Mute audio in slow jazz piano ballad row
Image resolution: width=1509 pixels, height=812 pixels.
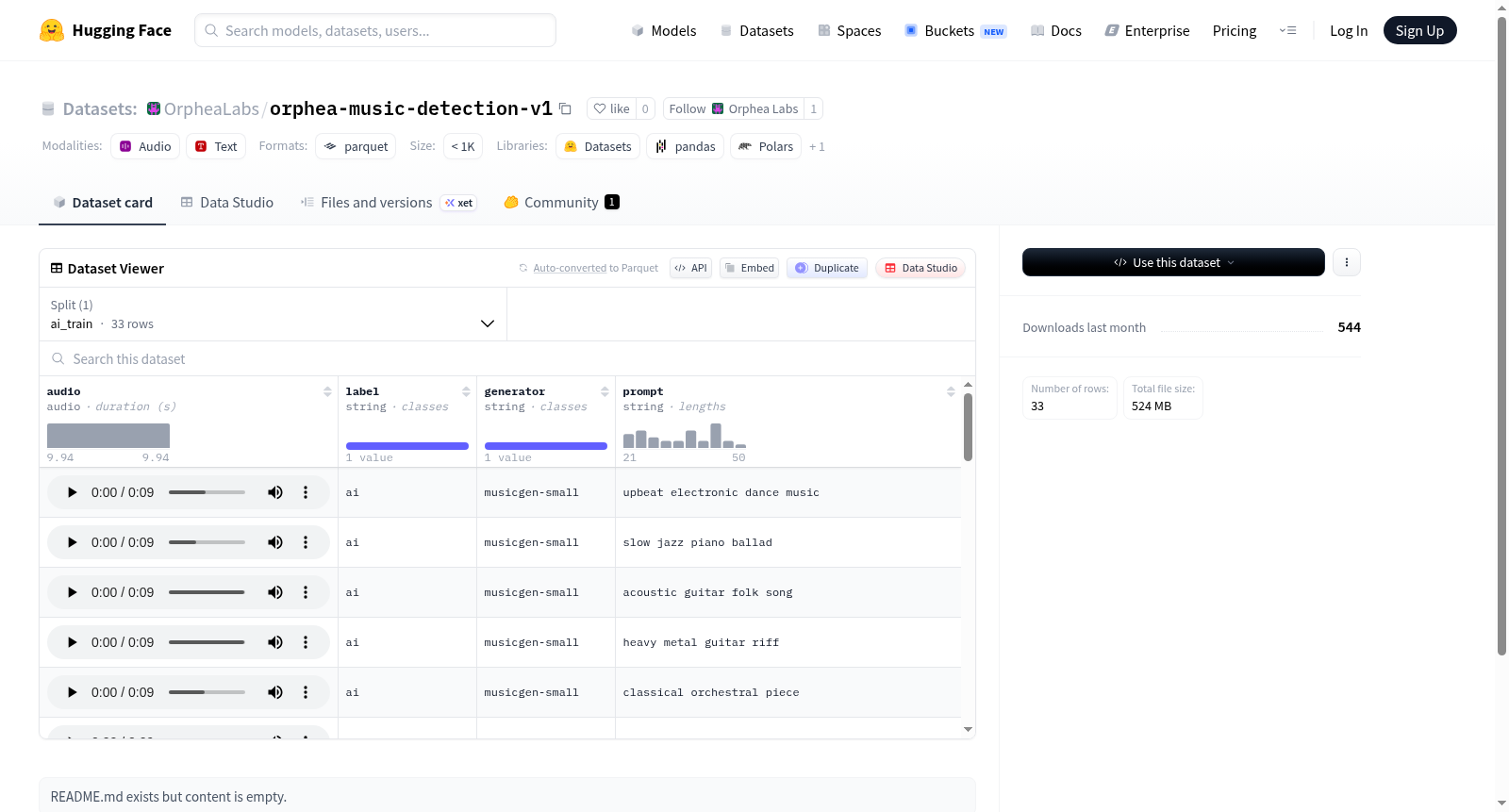(275, 542)
